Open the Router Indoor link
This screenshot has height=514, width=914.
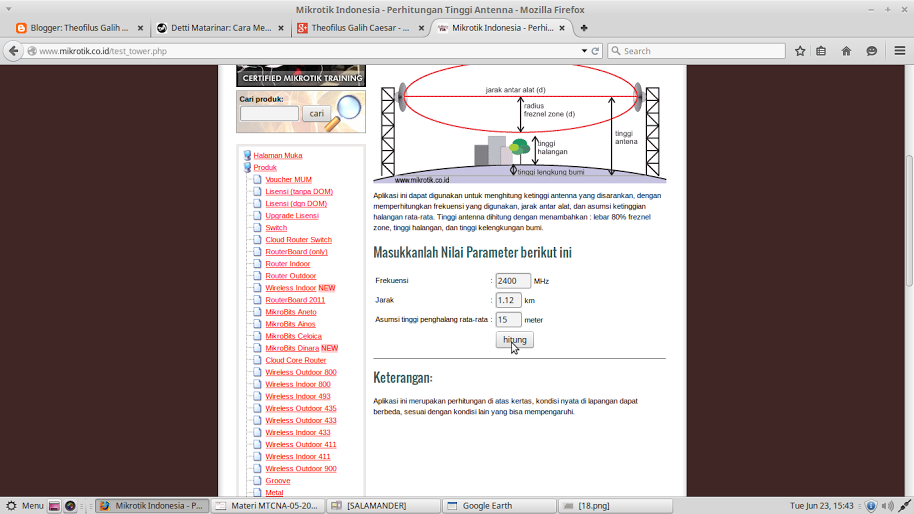pos(287,264)
